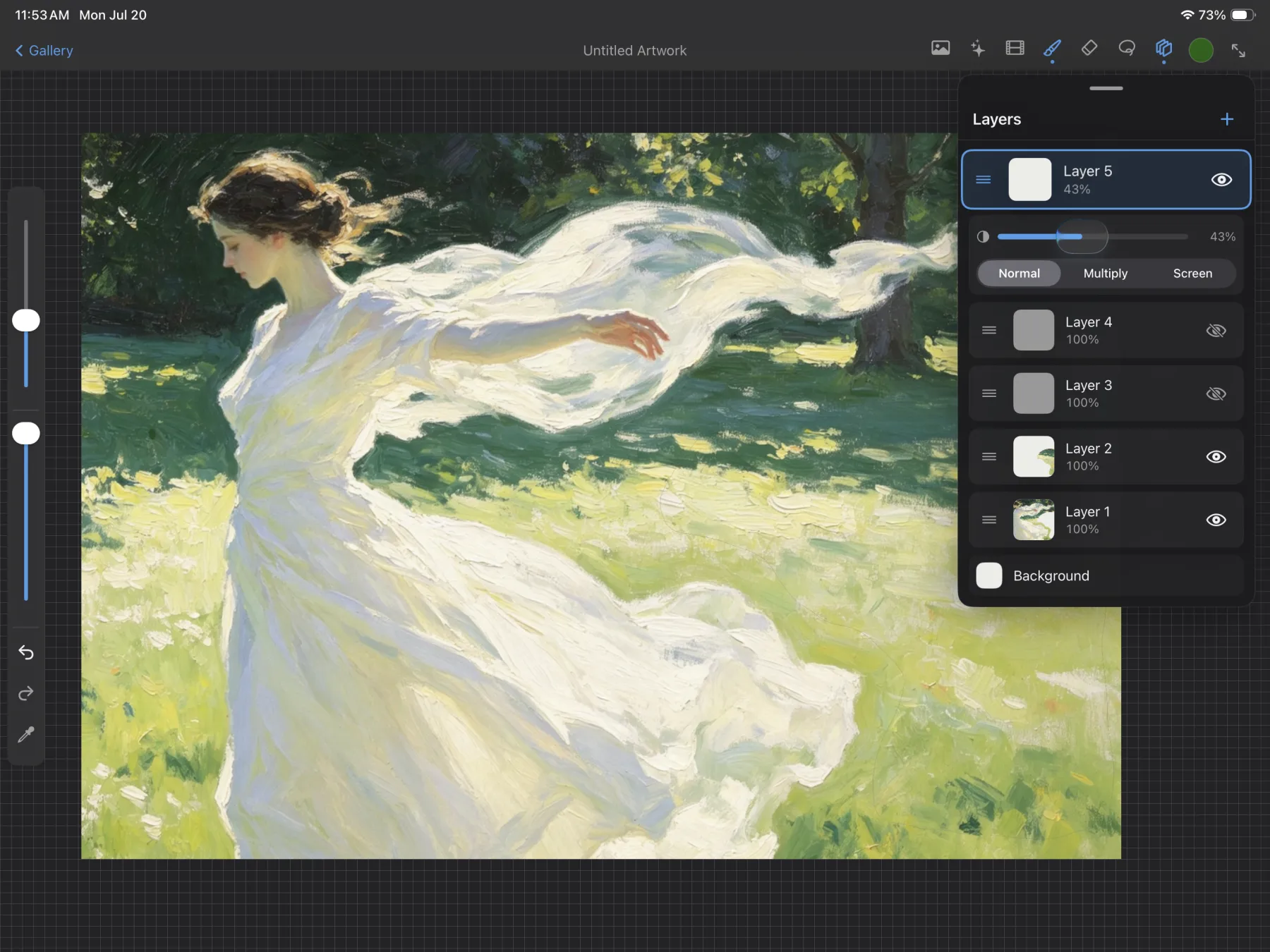The image size is (1270, 952).
Task: Hide Layer 2 using its eye icon
Action: [1216, 457]
